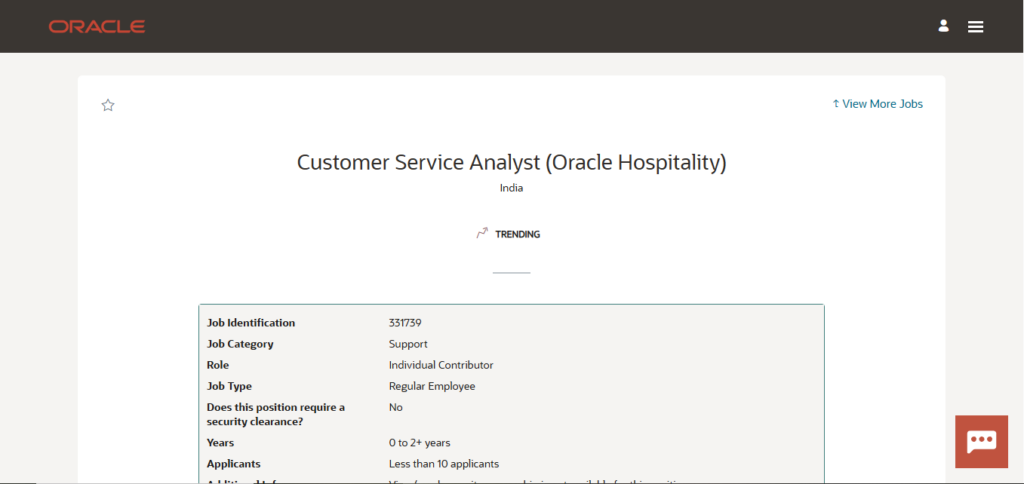
Task: Select the Support category value
Action: click(x=408, y=344)
